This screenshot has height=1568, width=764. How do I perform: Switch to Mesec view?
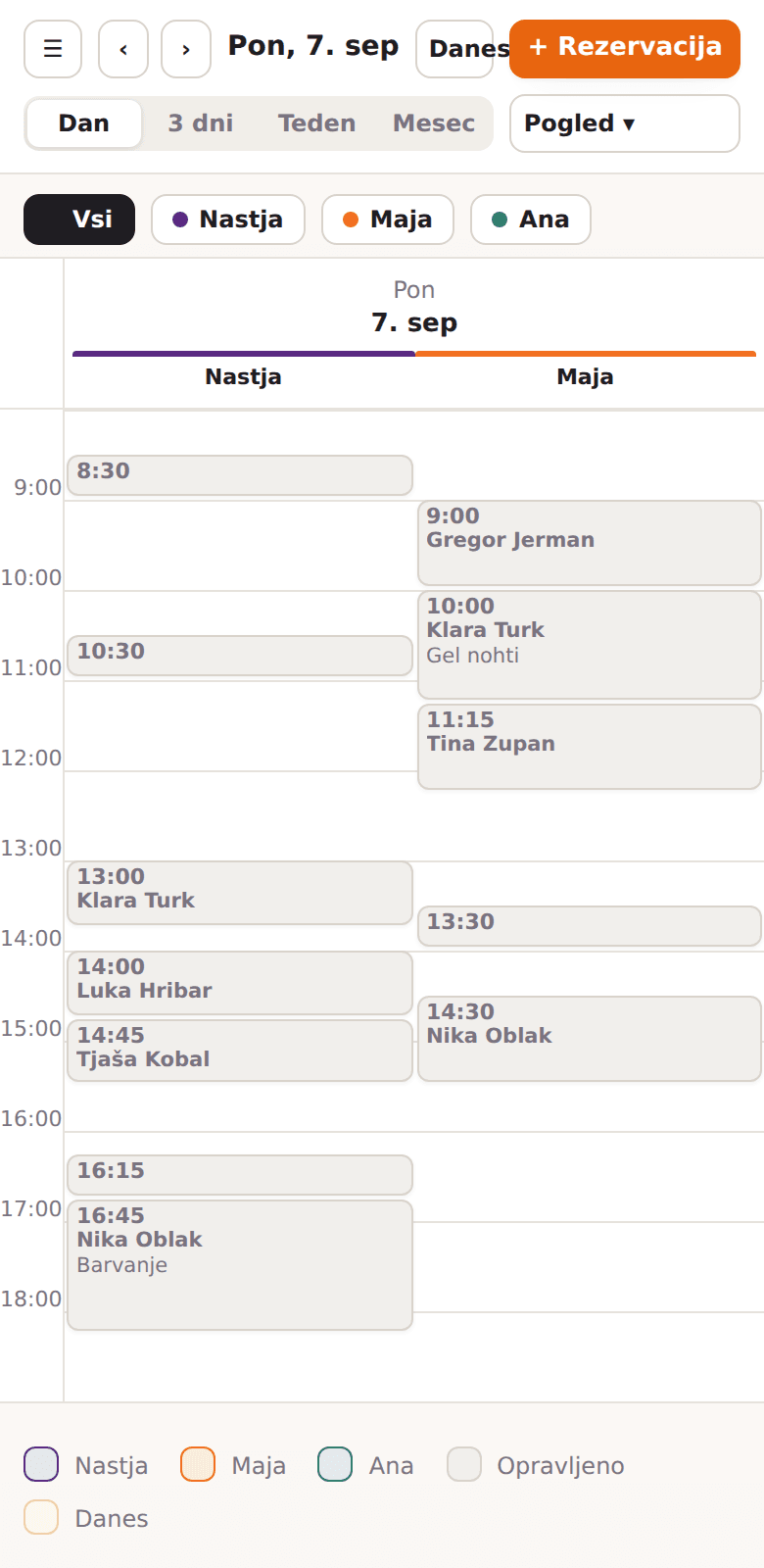click(x=434, y=123)
